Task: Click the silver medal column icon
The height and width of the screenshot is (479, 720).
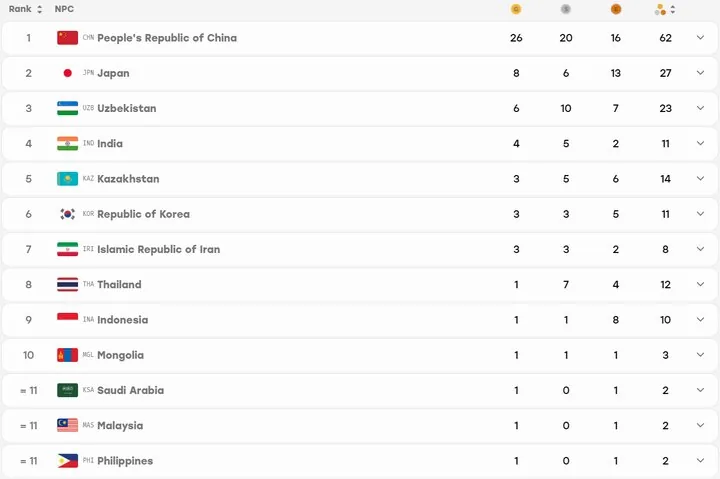Action: pos(566,9)
